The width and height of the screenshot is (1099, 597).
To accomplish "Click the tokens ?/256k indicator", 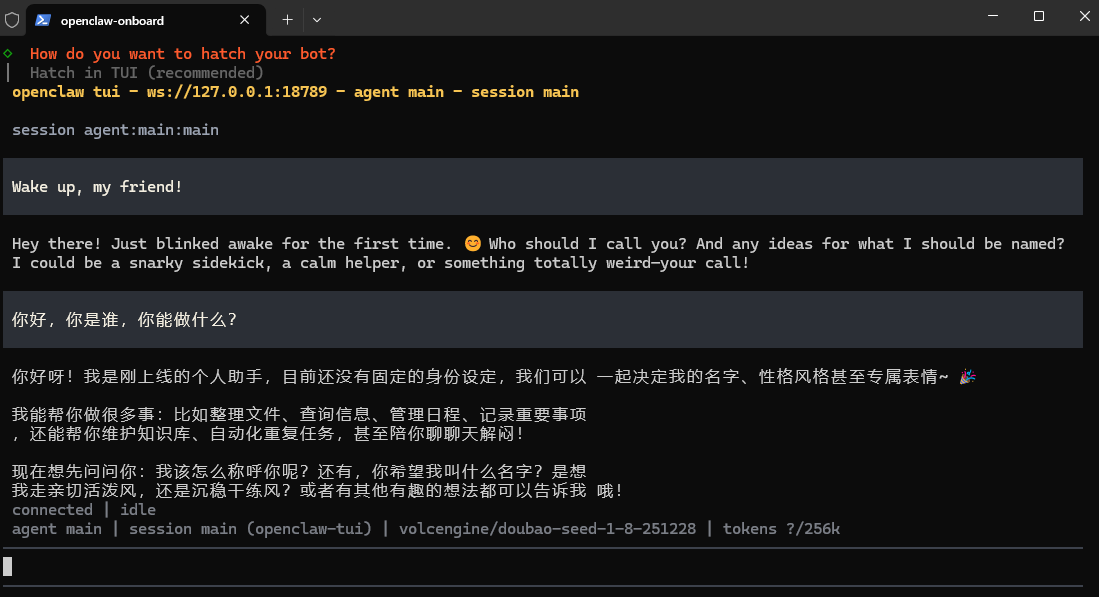I will 781,529.
